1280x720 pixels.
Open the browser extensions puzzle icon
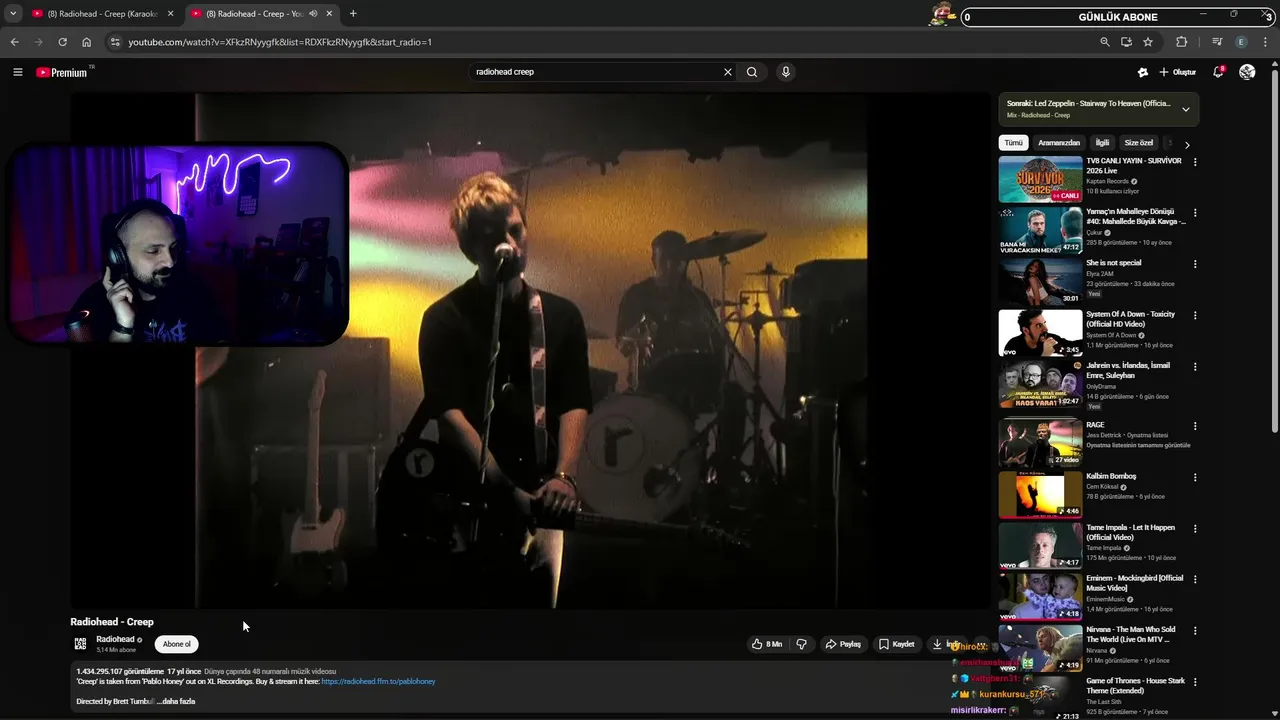click(x=1182, y=42)
